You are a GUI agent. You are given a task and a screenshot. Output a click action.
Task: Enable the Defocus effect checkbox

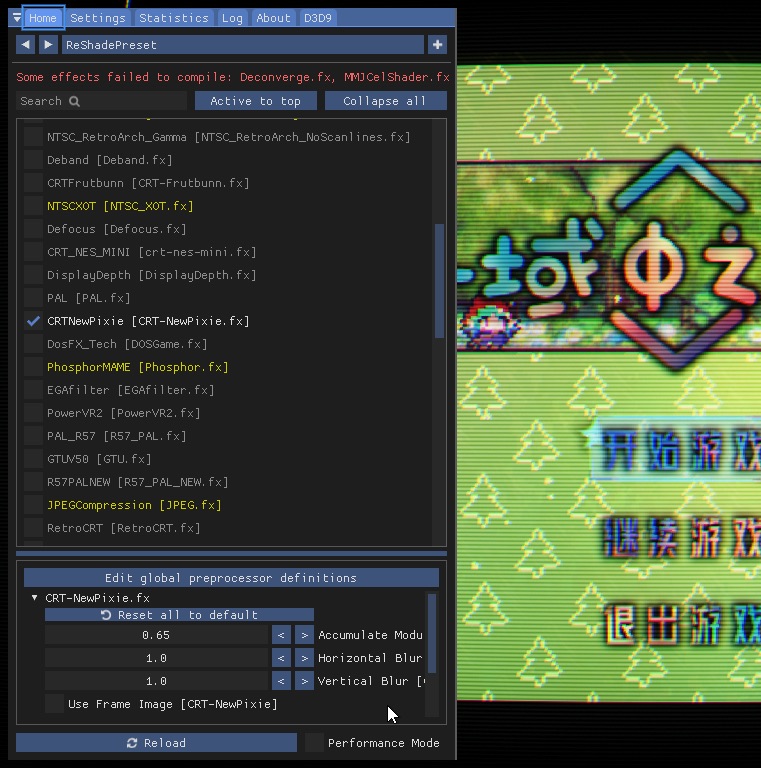tap(33, 229)
